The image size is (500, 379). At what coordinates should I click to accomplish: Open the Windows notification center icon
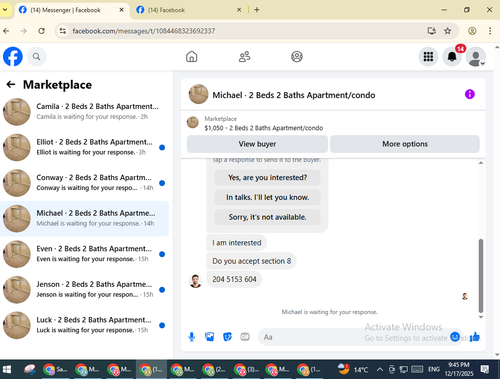click(x=485, y=369)
